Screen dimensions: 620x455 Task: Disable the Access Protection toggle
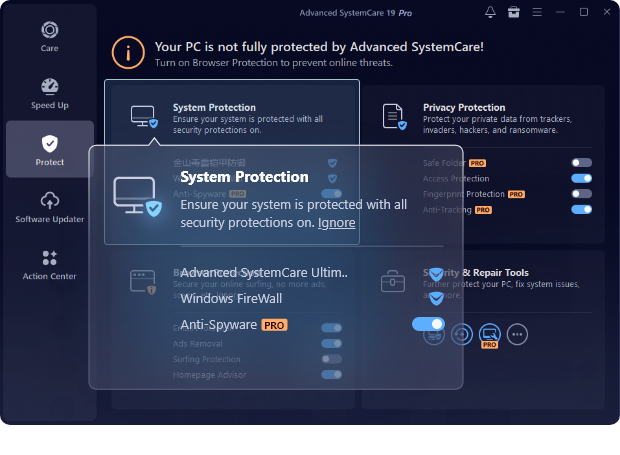581,178
